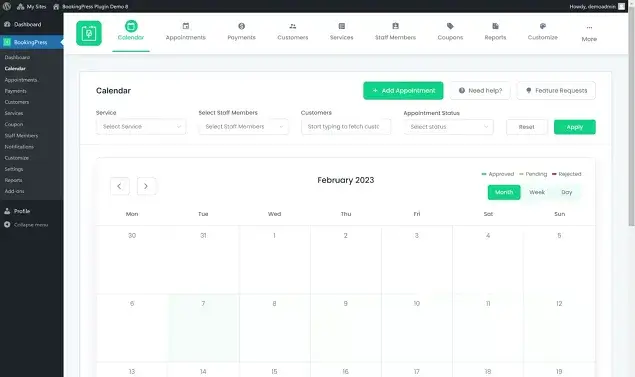The width and height of the screenshot is (635, 377).
Task: Open Appointments in sidebar submenu
Action: point(21,80)
